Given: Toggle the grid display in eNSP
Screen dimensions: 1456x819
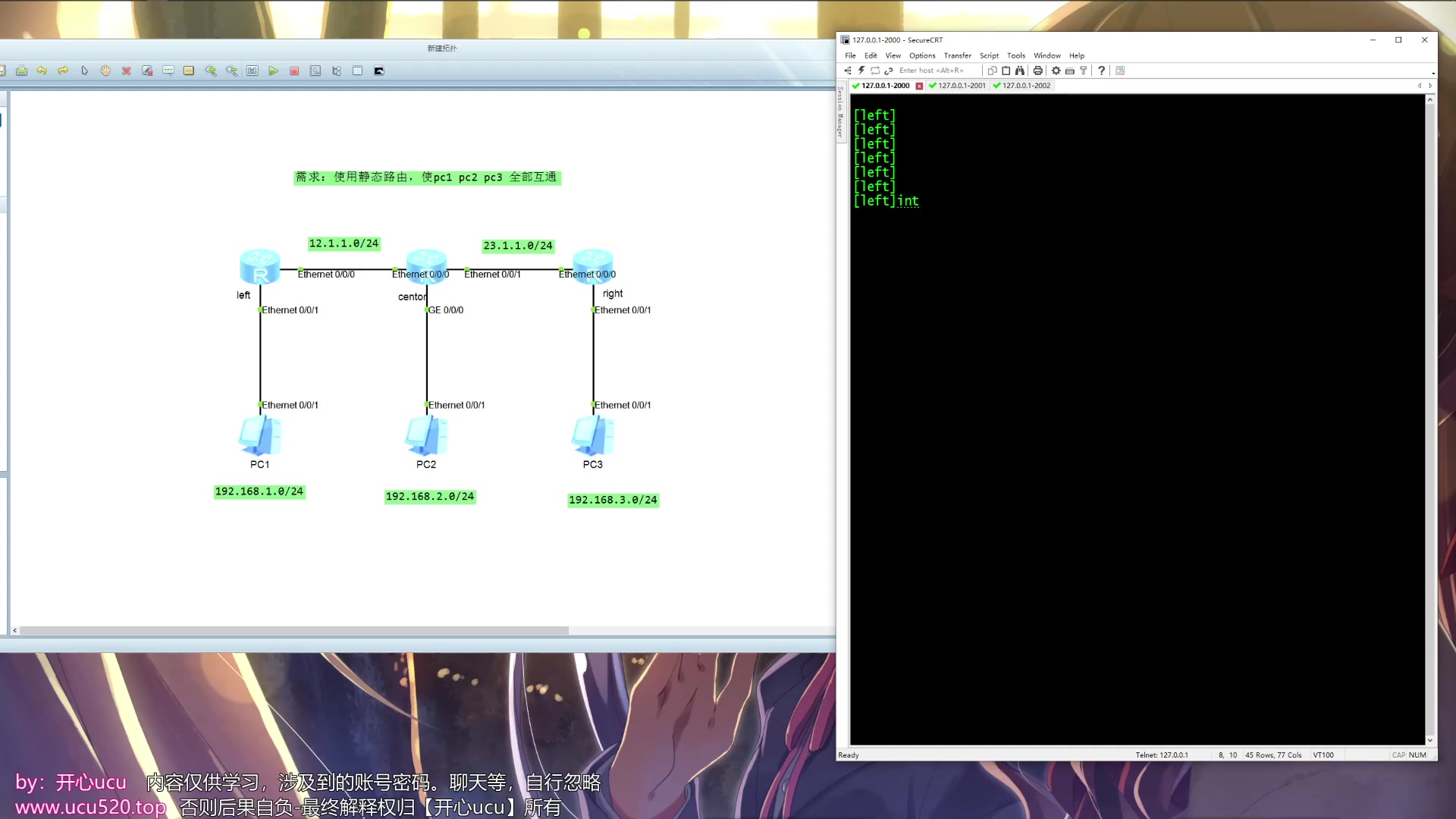Looking at the screenshot, I should click(x=357, y=71).
